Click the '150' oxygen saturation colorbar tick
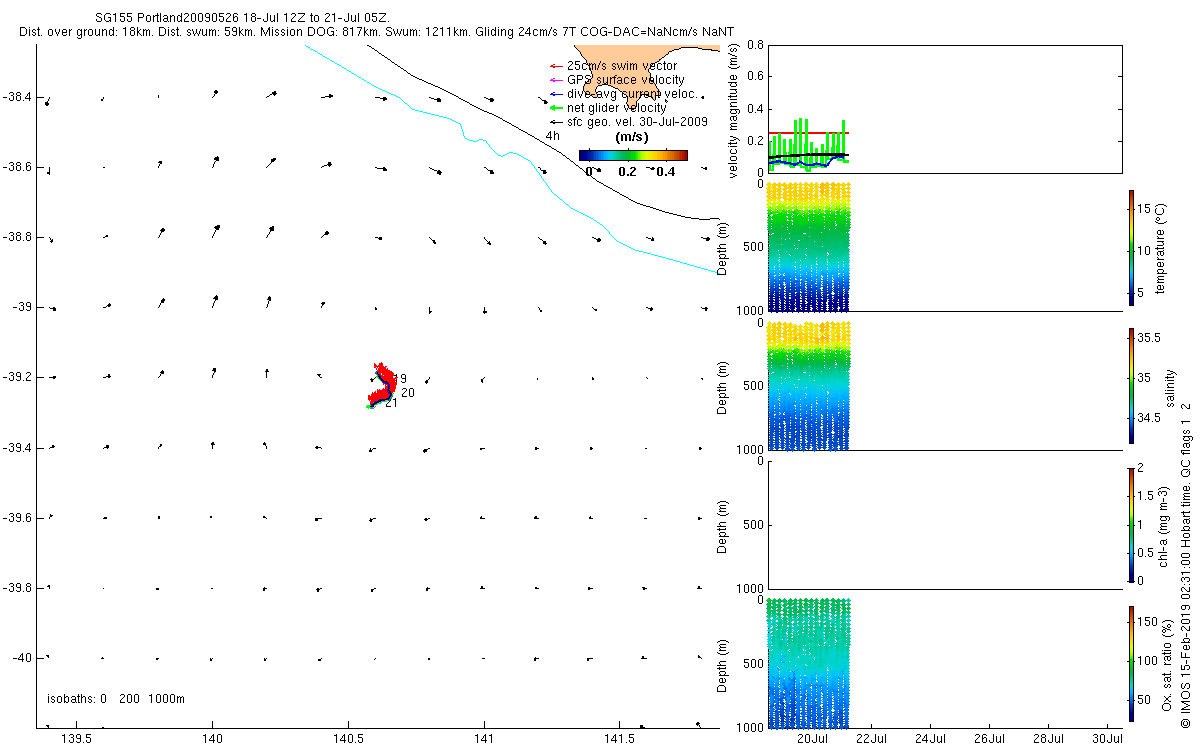Image resolution: width=1200 pixels, height=750 pixels. [1148, 622]
